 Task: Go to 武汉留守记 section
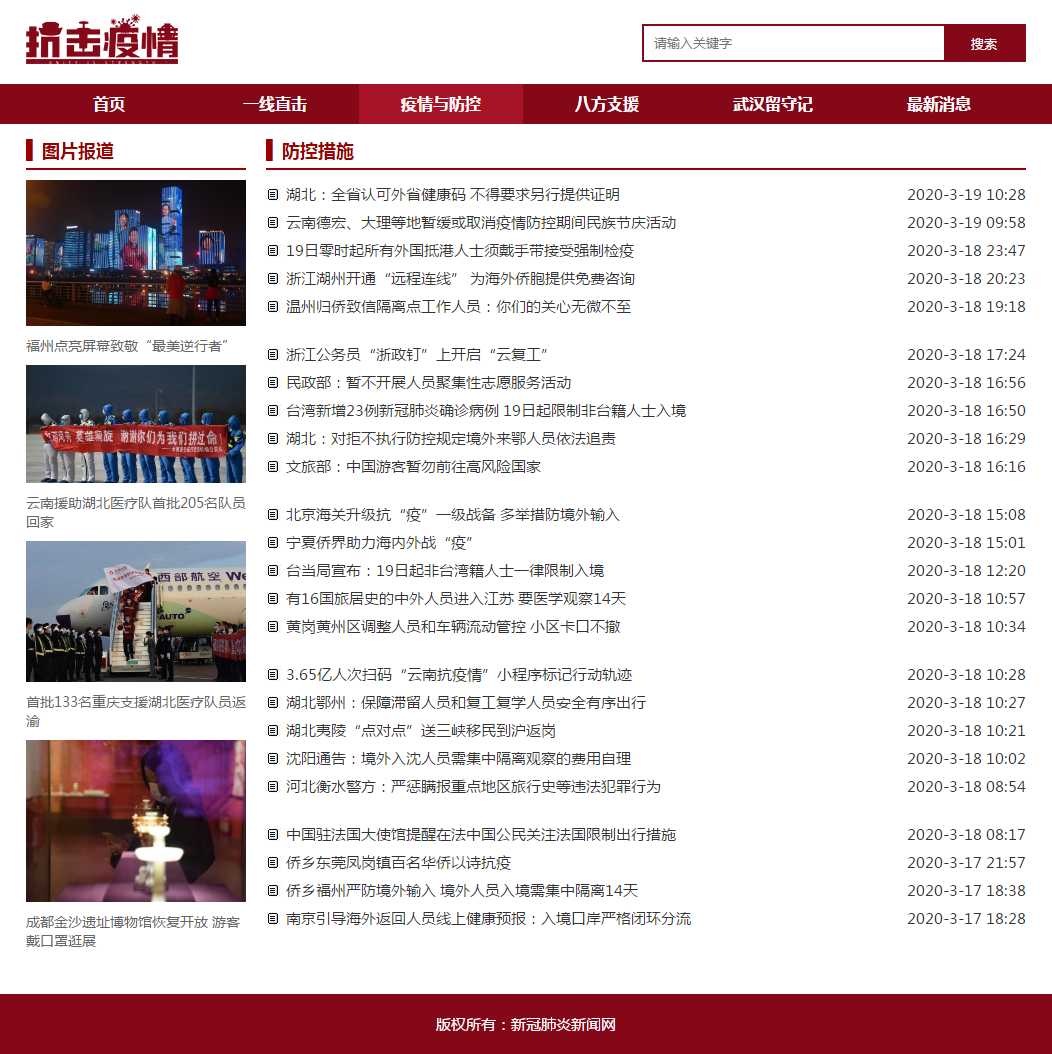coord(772,104)
